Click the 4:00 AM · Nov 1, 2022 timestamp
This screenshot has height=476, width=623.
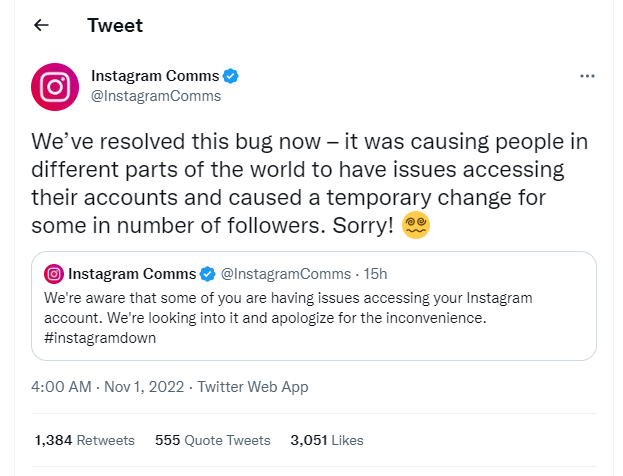coord(107,387)
